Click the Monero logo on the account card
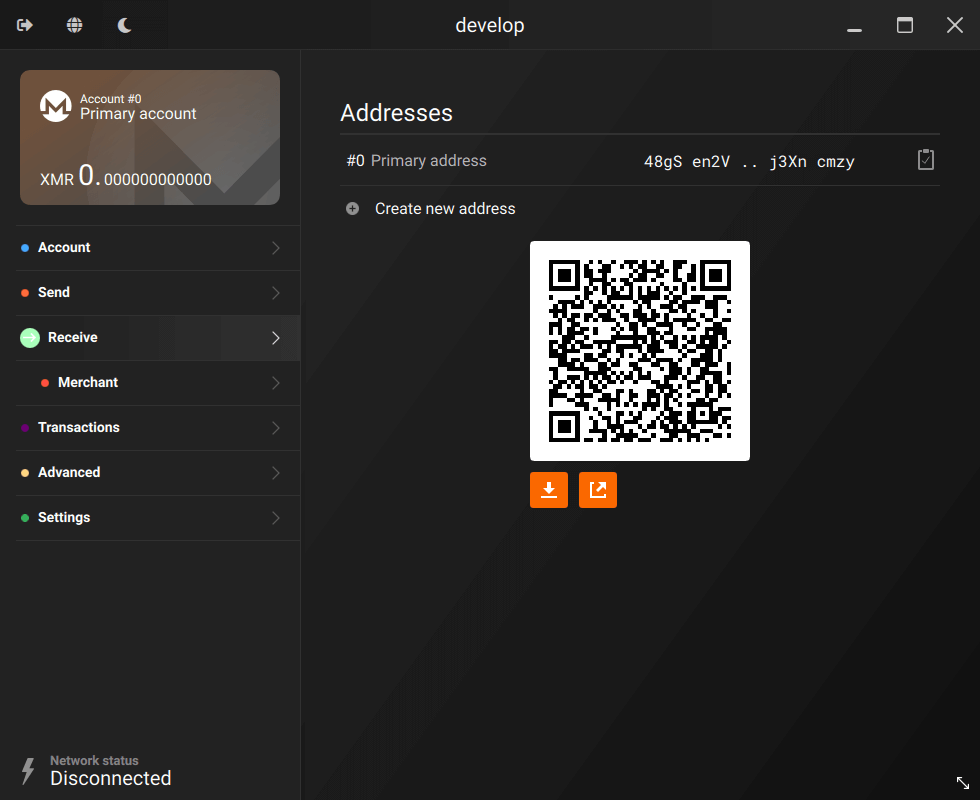The width and height of the screenshot is (980, 800). [57, 106]
